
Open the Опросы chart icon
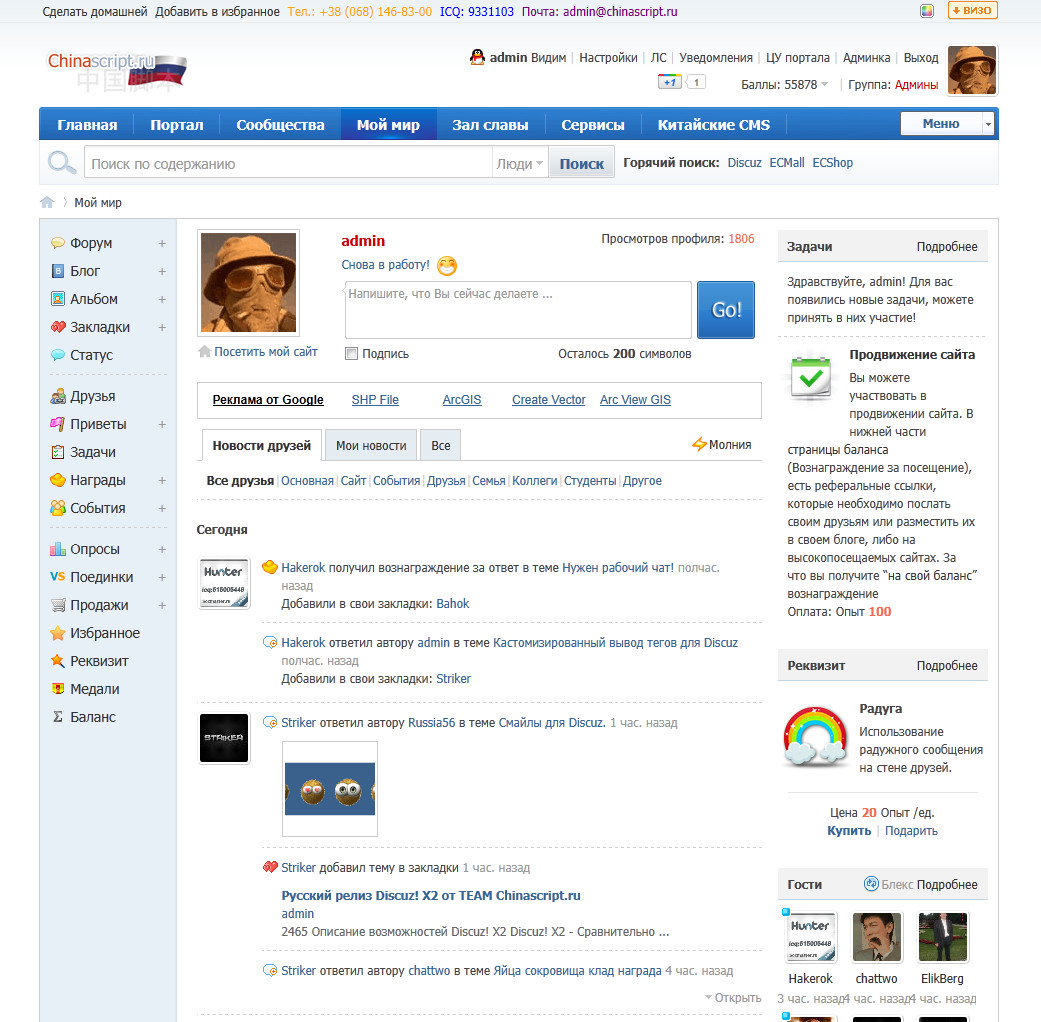(x=58, y=549)
